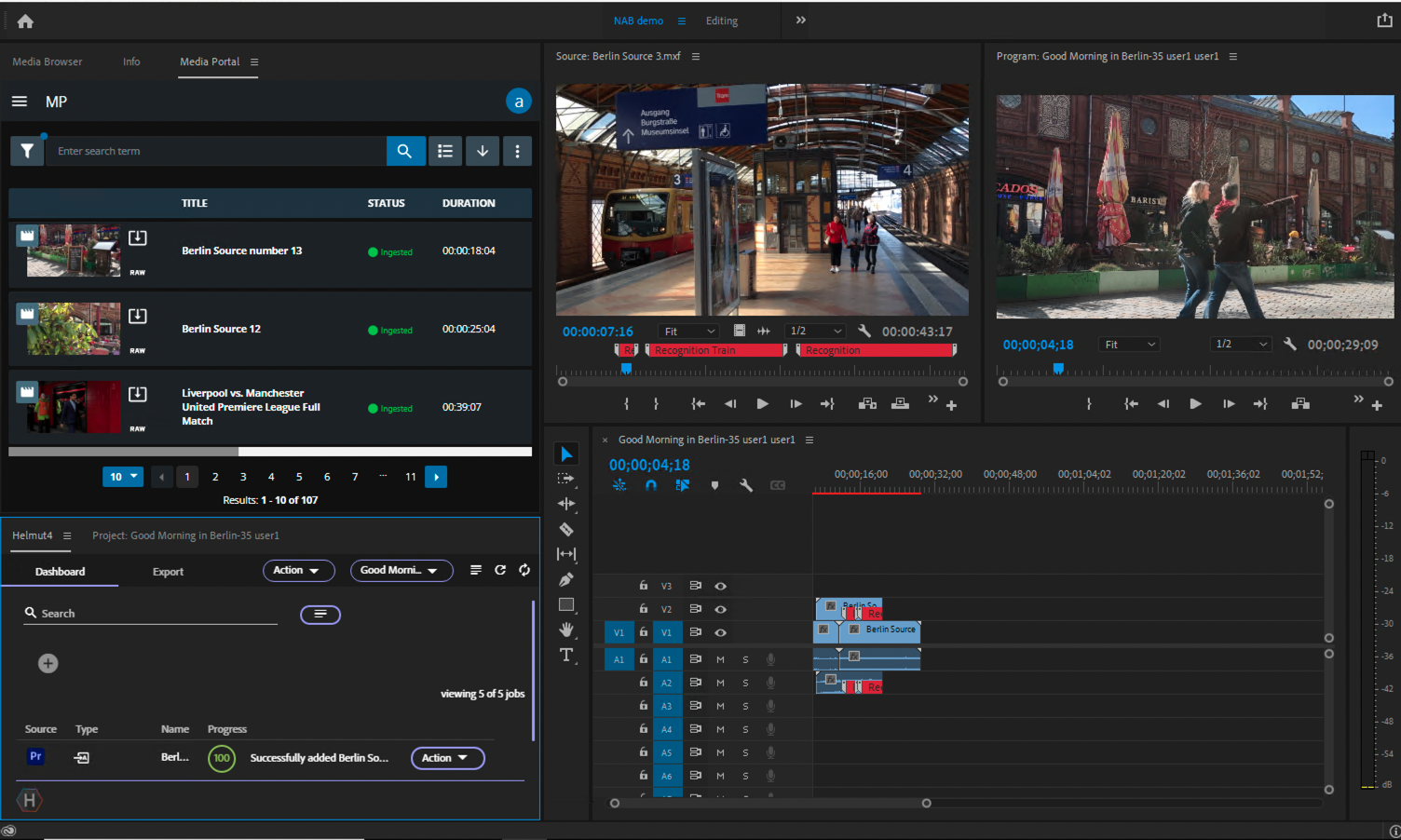Click the Source monitor playhead marker
The height and width of the screenshot is (840, 1401).
point(626,369)
